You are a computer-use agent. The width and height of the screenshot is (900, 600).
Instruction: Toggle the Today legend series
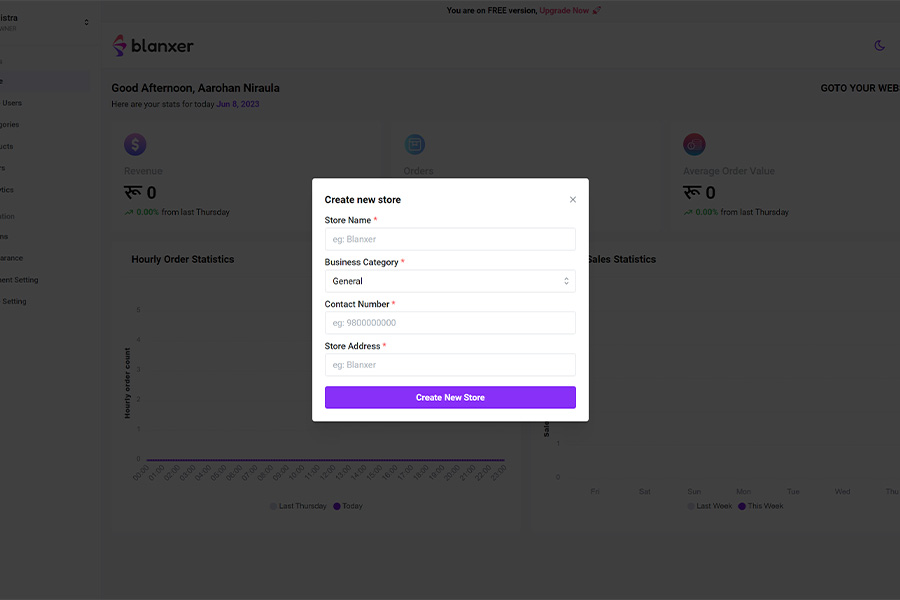[x=347, y=506]
